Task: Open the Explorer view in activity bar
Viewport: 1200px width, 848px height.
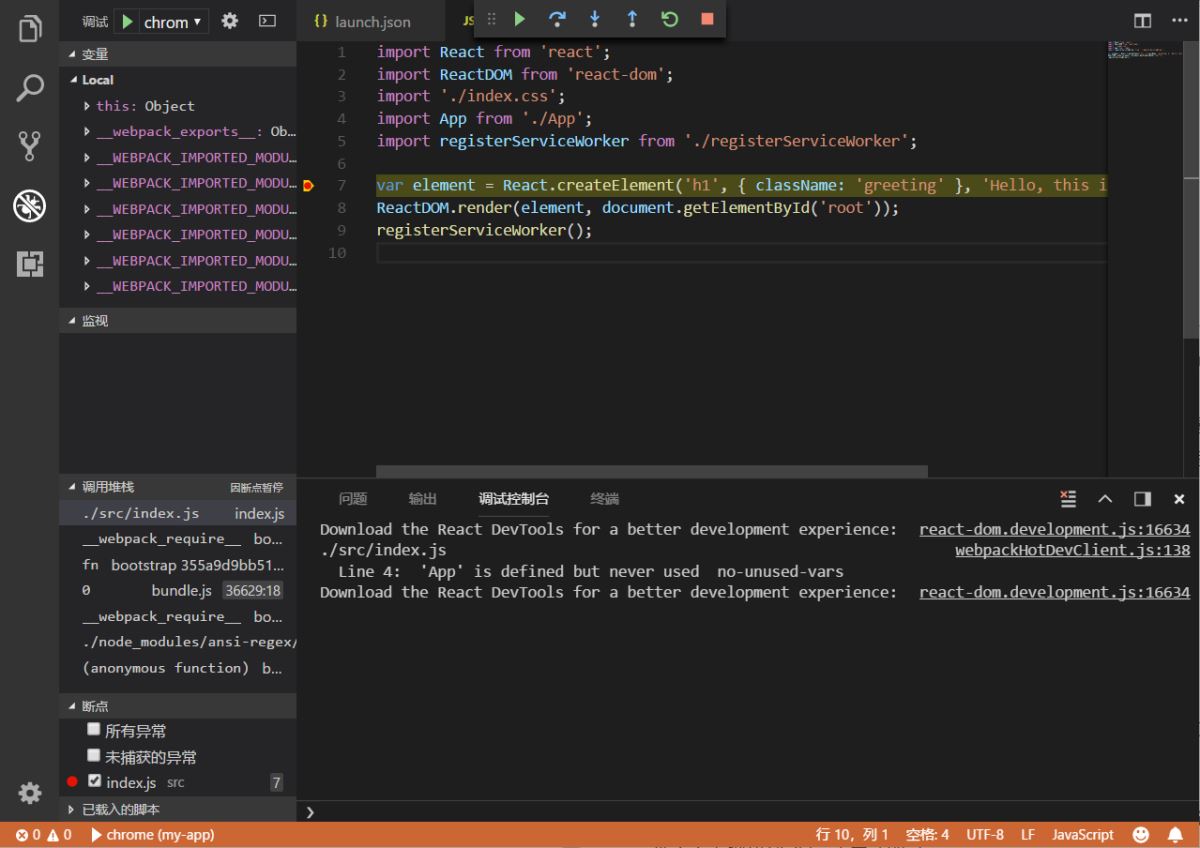Action: 30,29
